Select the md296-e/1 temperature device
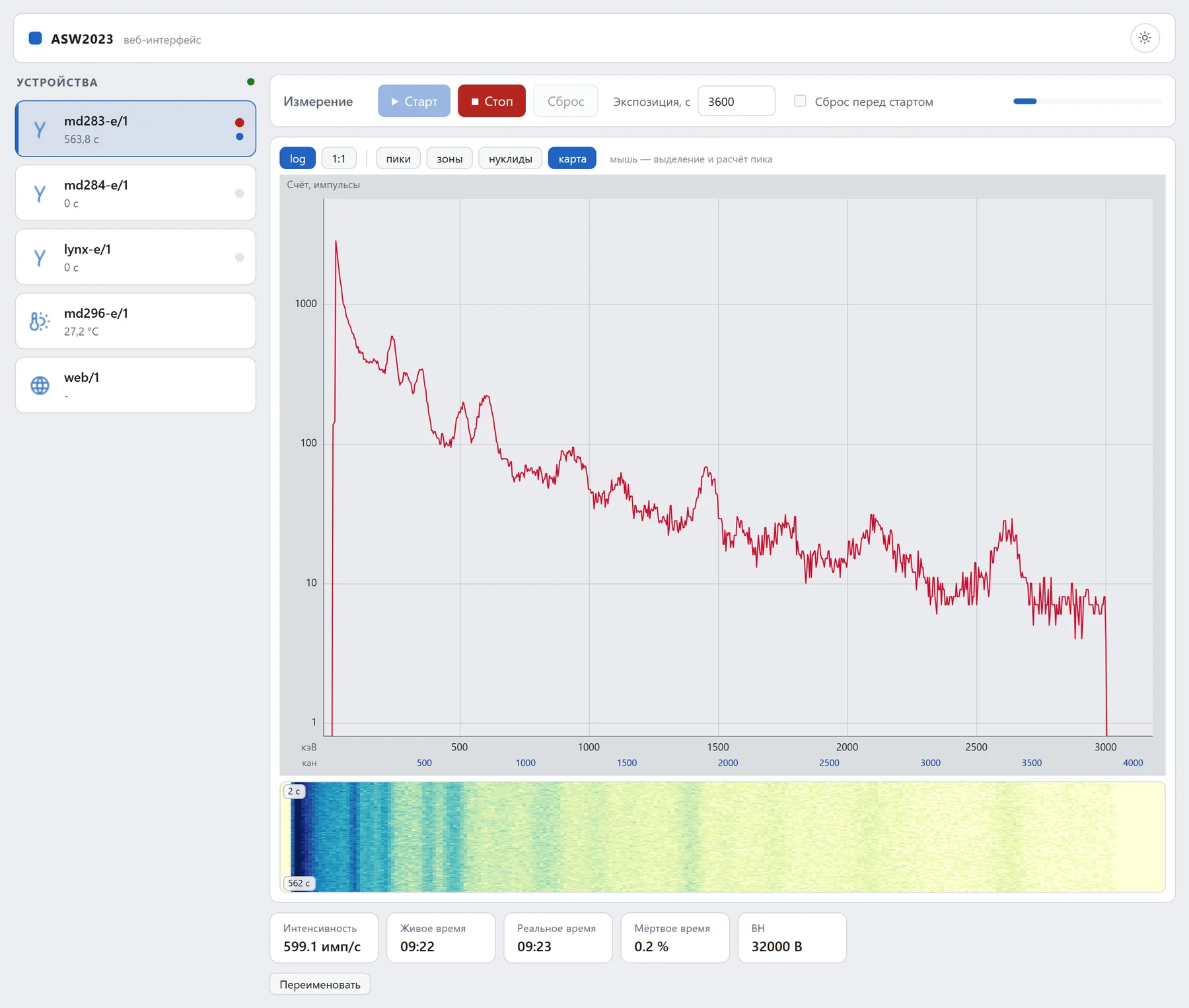 coord(135,321)
